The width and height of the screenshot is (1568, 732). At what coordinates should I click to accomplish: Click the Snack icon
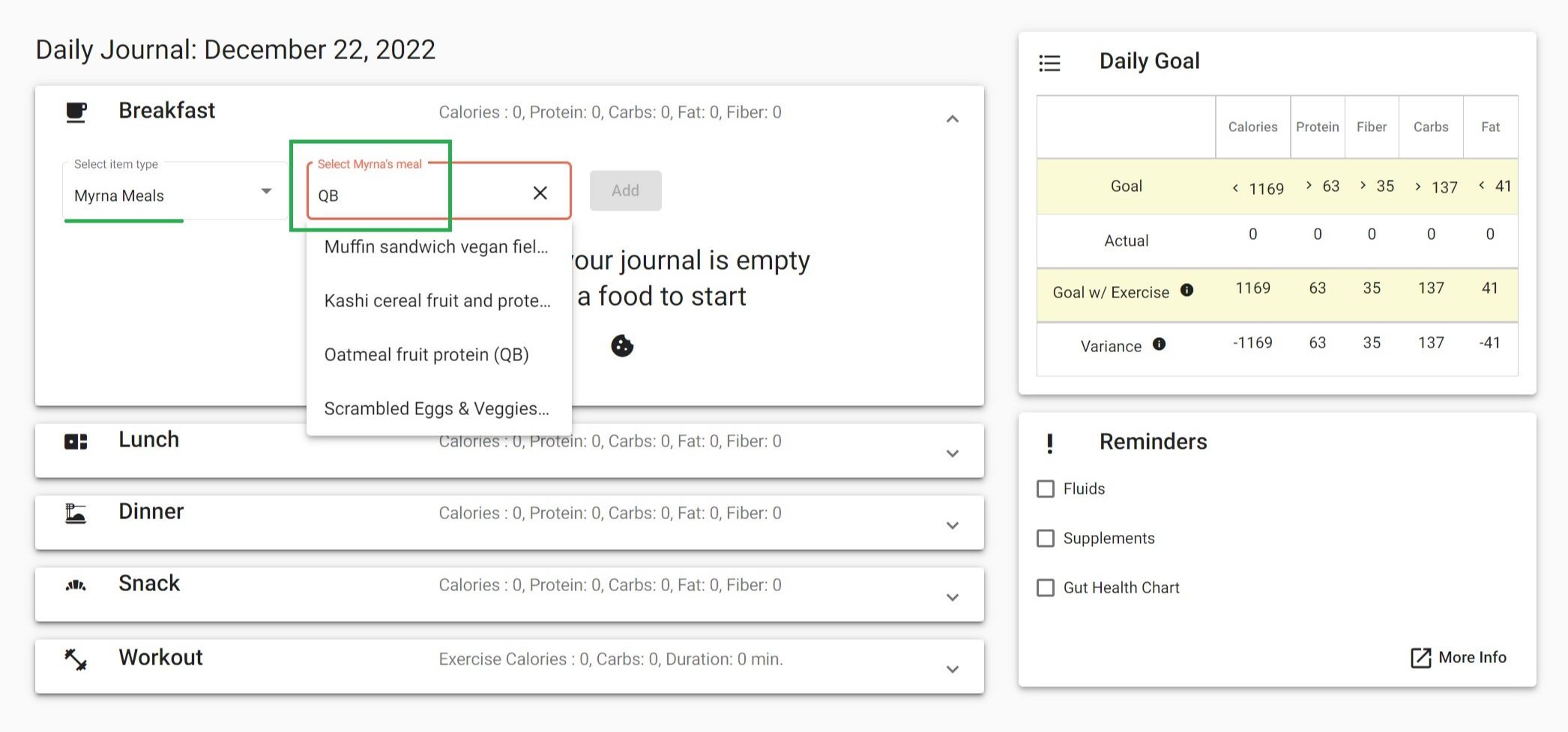76,585
